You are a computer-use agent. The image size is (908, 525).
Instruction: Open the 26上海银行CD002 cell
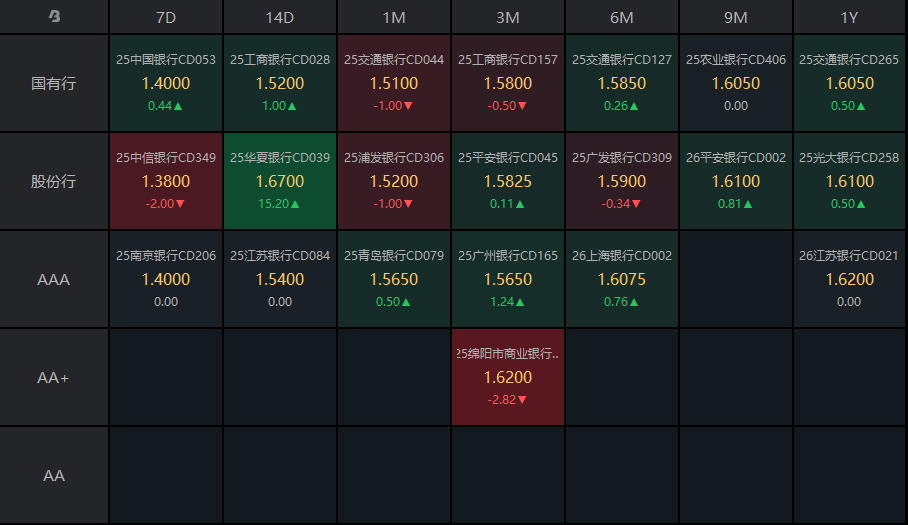point(621,280)
